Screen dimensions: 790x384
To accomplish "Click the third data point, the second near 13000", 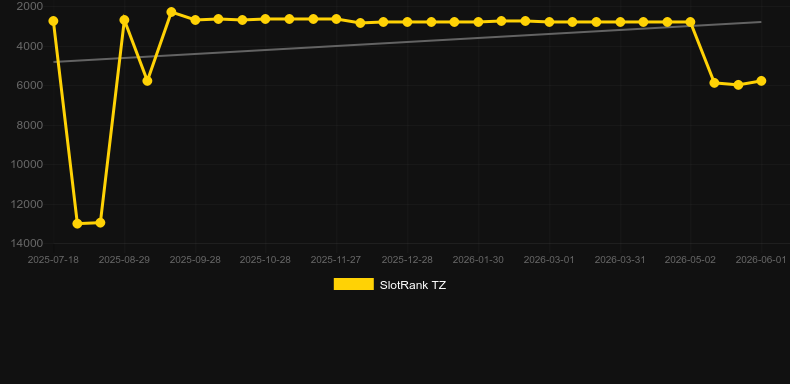I will (x=100, y=222).
